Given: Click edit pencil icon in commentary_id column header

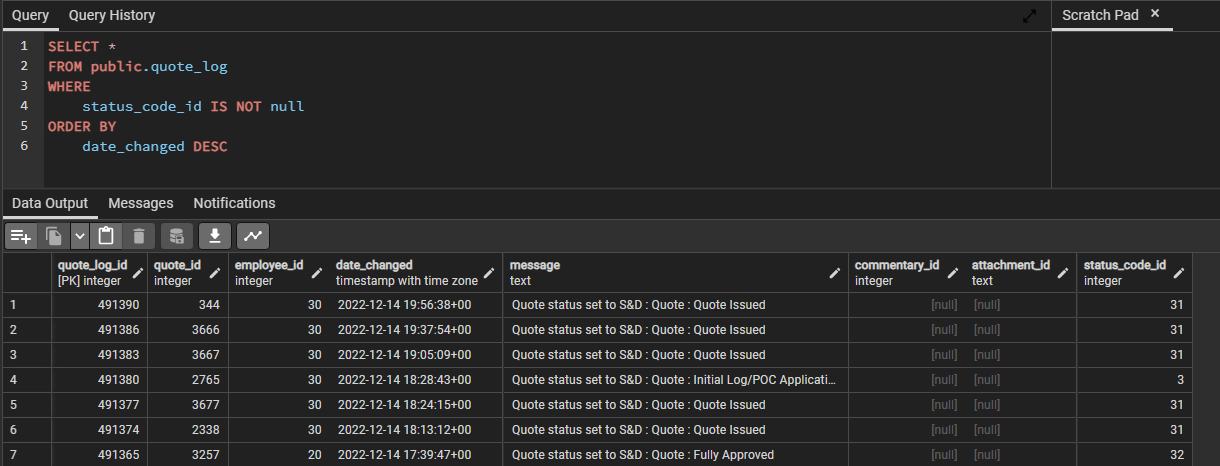Looking at the screenshot, I should pyautogui.click(x=954, y=273).
